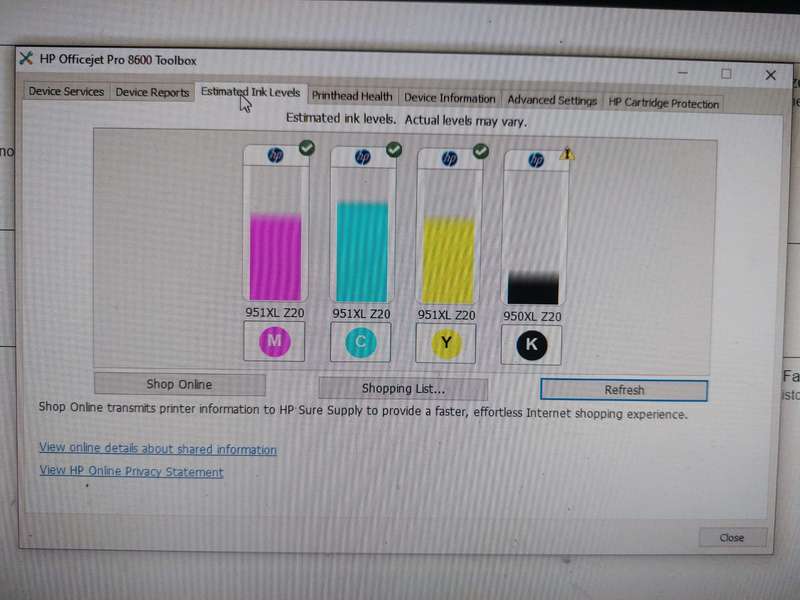Click the cyan ink level bar
The image size is (800, 600).
tap(362, 252)
